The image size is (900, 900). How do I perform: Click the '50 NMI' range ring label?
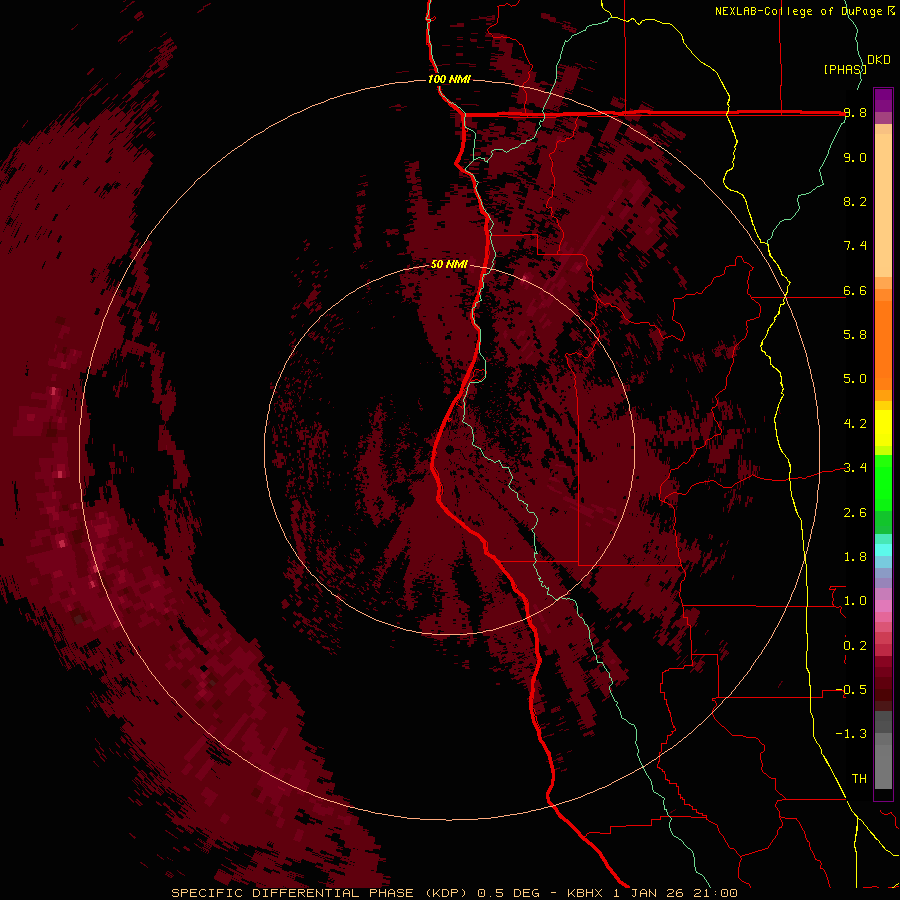[x=449, y=264]
